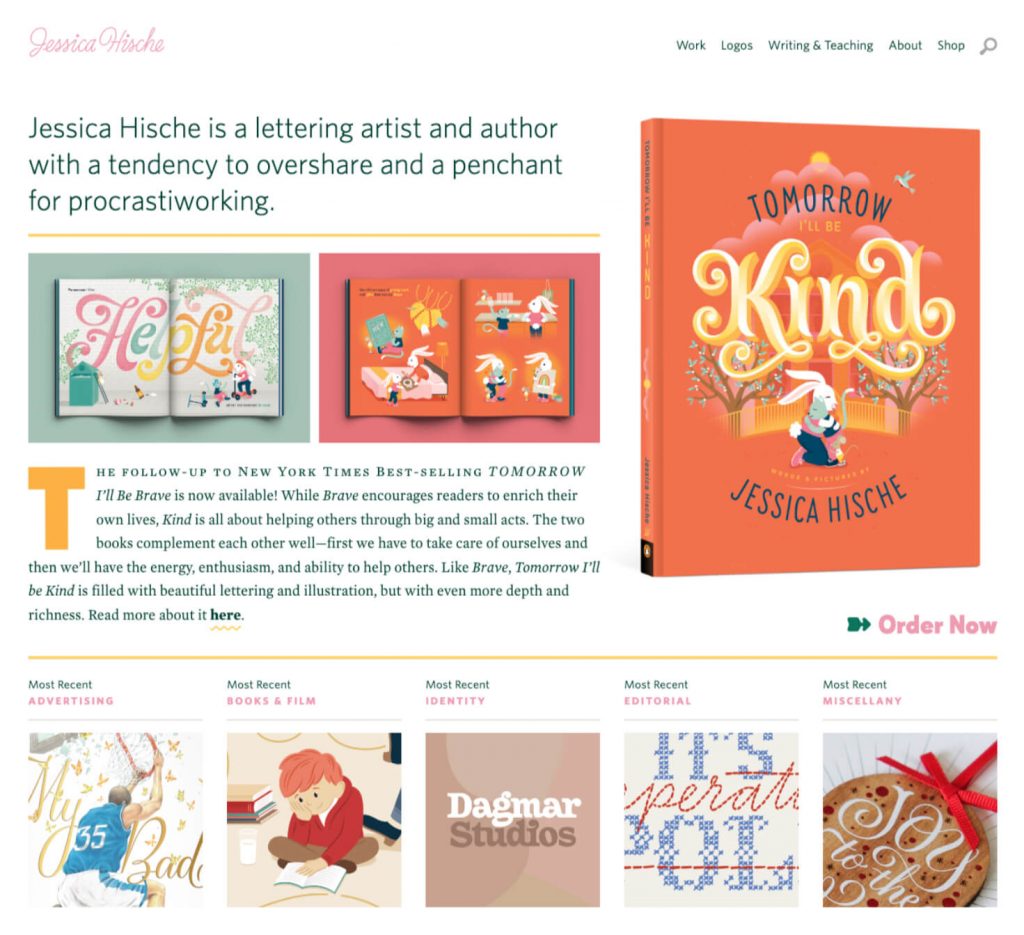Go to Writing & Teaching page

pyautogui.click(x=820, y=45)
